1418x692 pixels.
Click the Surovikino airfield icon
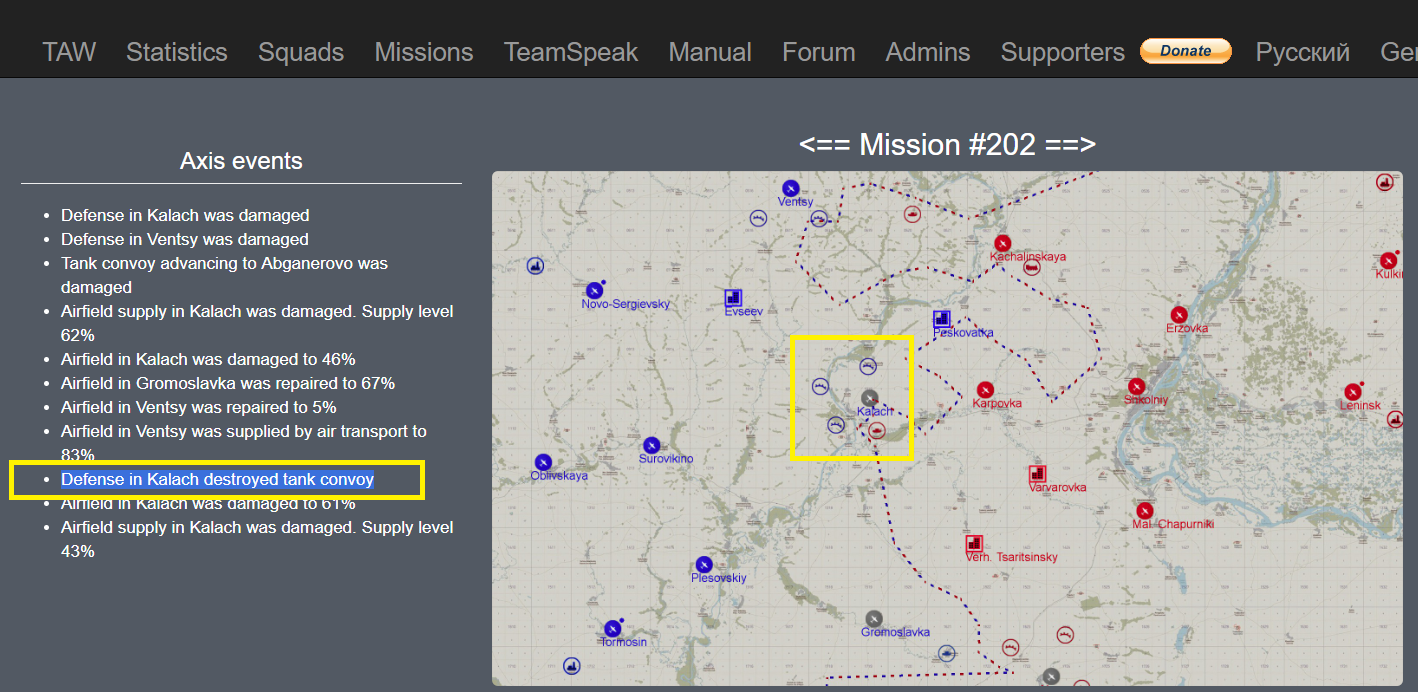coord(652,445)
